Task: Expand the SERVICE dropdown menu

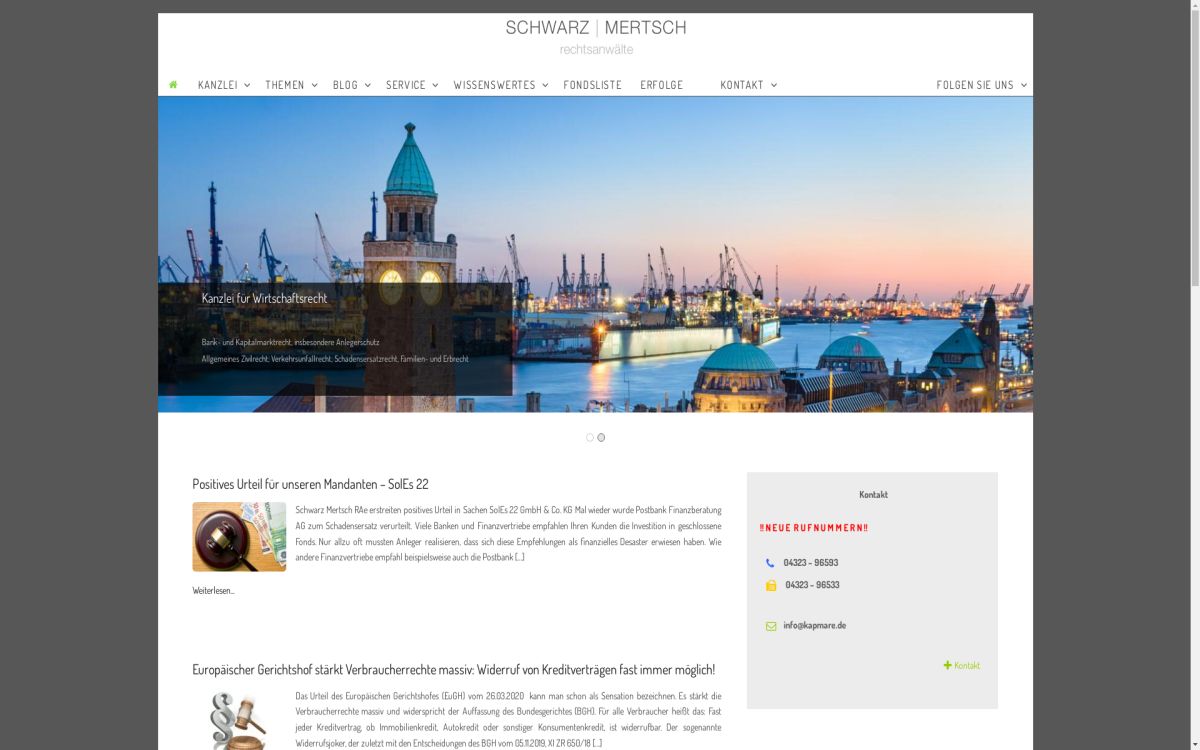Action: [408, 85]
